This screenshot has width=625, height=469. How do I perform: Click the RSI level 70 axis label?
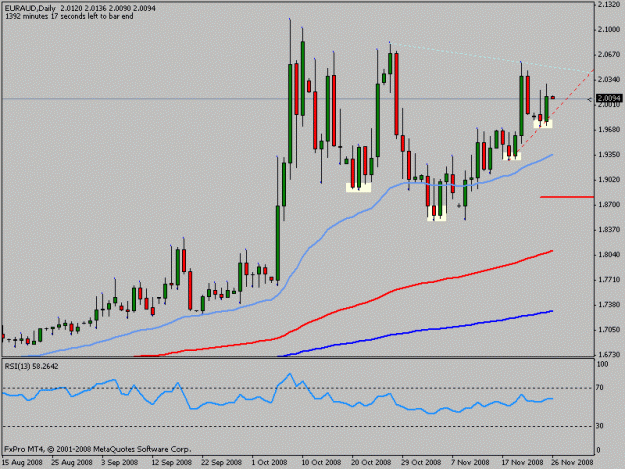coord(600,387)
